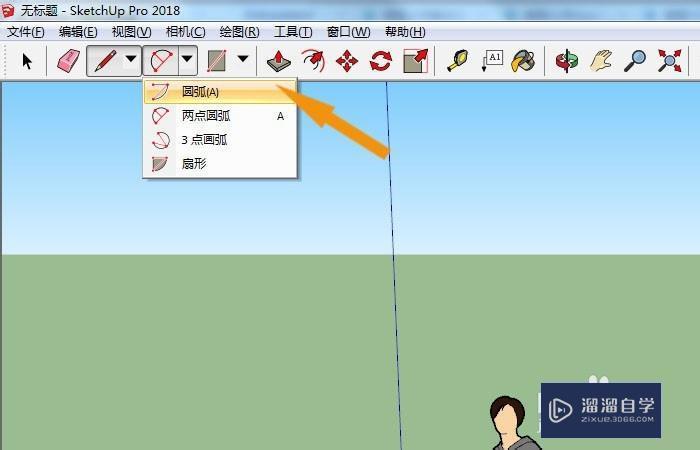Pick the Rotate tool
The image size is (700, 450).
click(x=381, y=61)
